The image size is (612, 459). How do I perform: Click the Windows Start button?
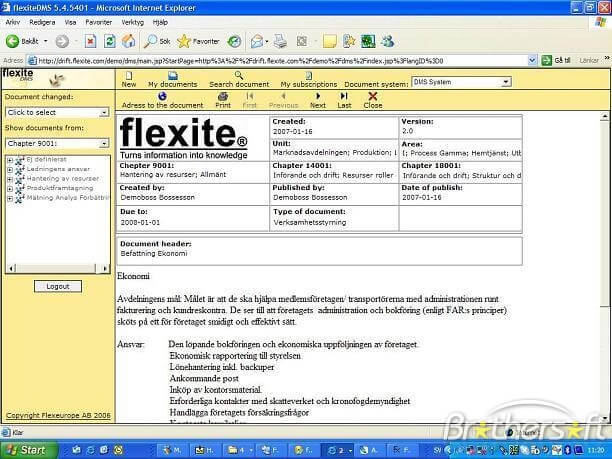click(x=27, y=450)
